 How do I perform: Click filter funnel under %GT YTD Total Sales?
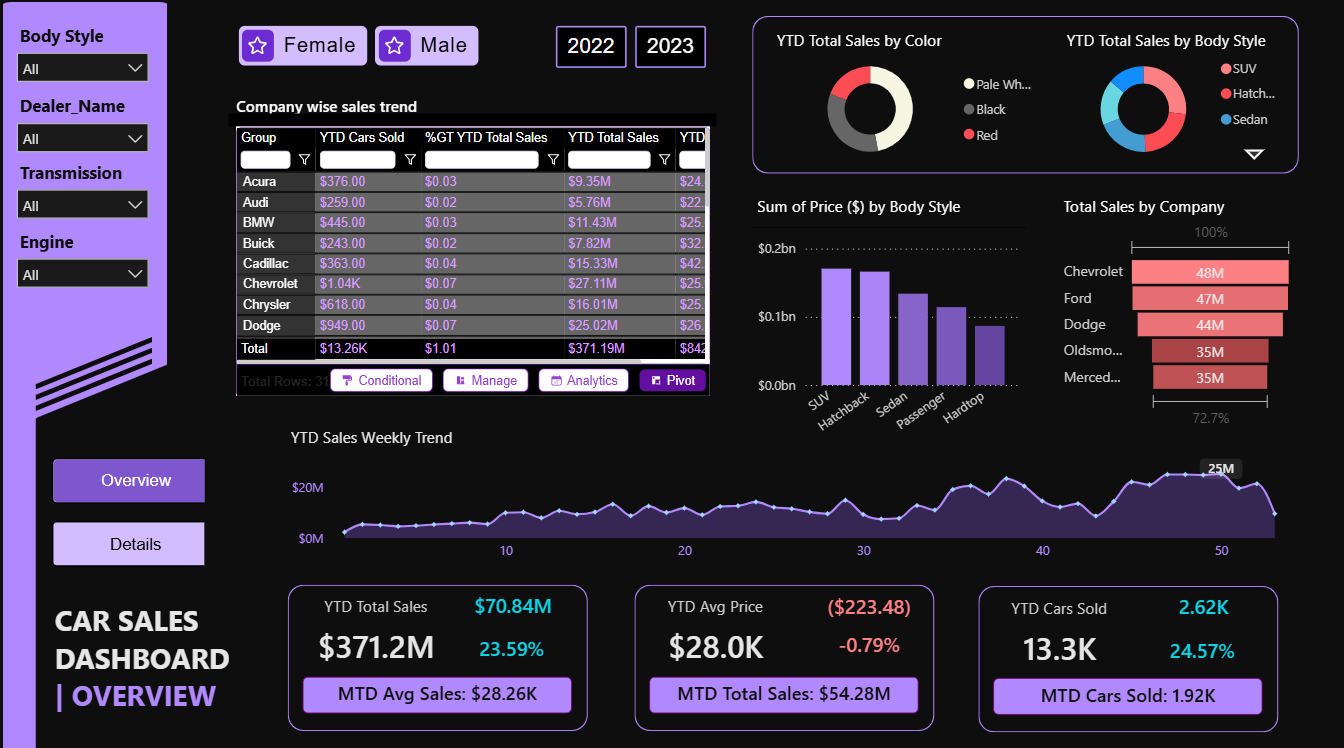pos(553,159)
